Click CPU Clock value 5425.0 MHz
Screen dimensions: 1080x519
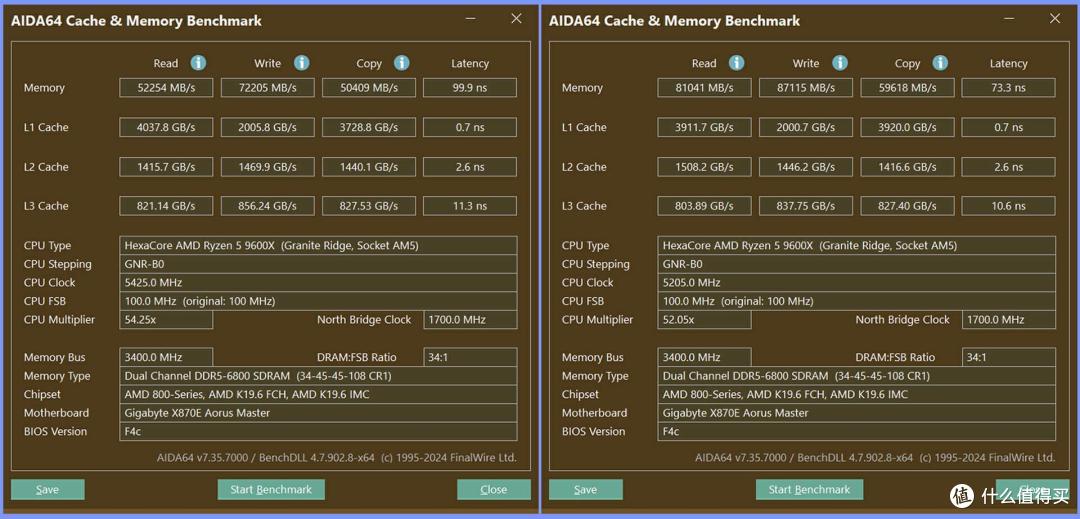pos(318,283)
